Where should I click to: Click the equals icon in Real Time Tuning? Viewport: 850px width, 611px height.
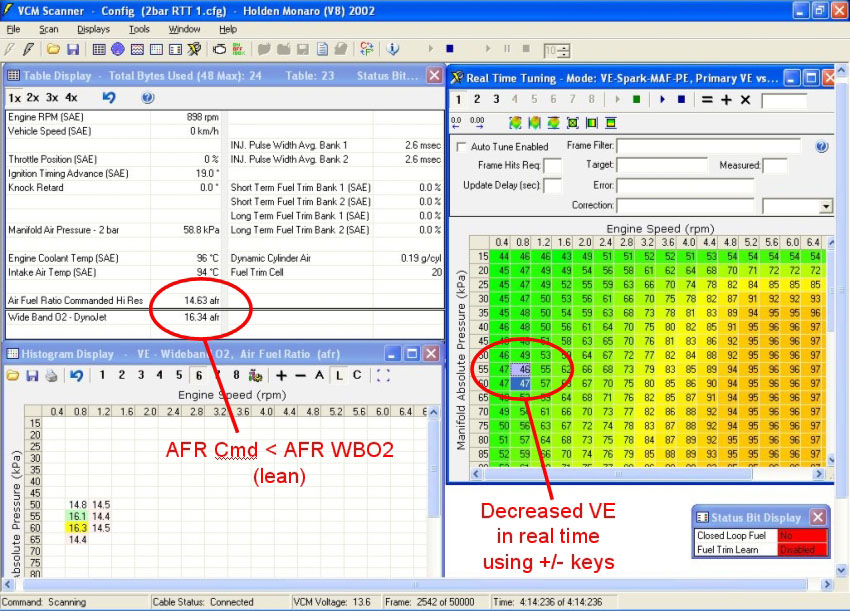[706, 100]
